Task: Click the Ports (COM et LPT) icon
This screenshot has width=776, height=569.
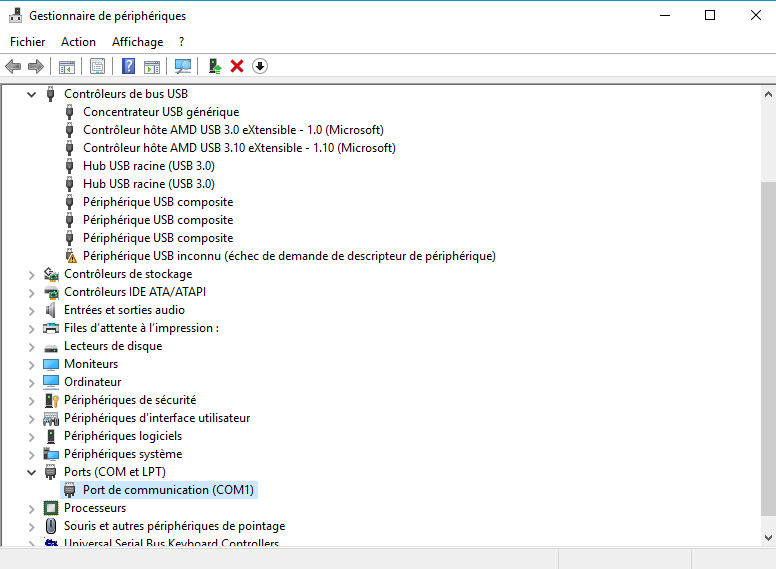Action: tap(50, 473)
